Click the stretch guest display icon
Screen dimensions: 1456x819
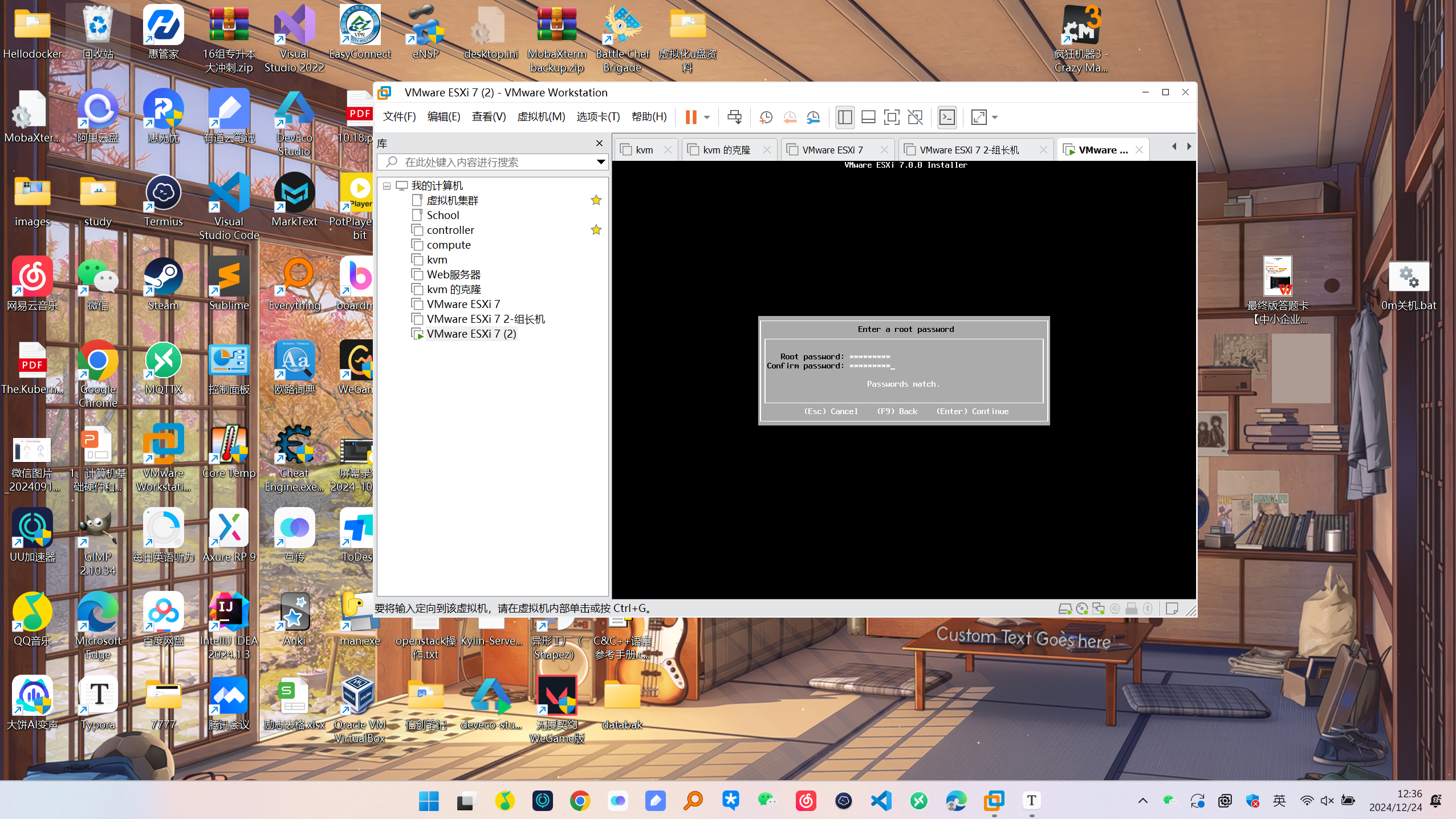[x=979, y=117]
